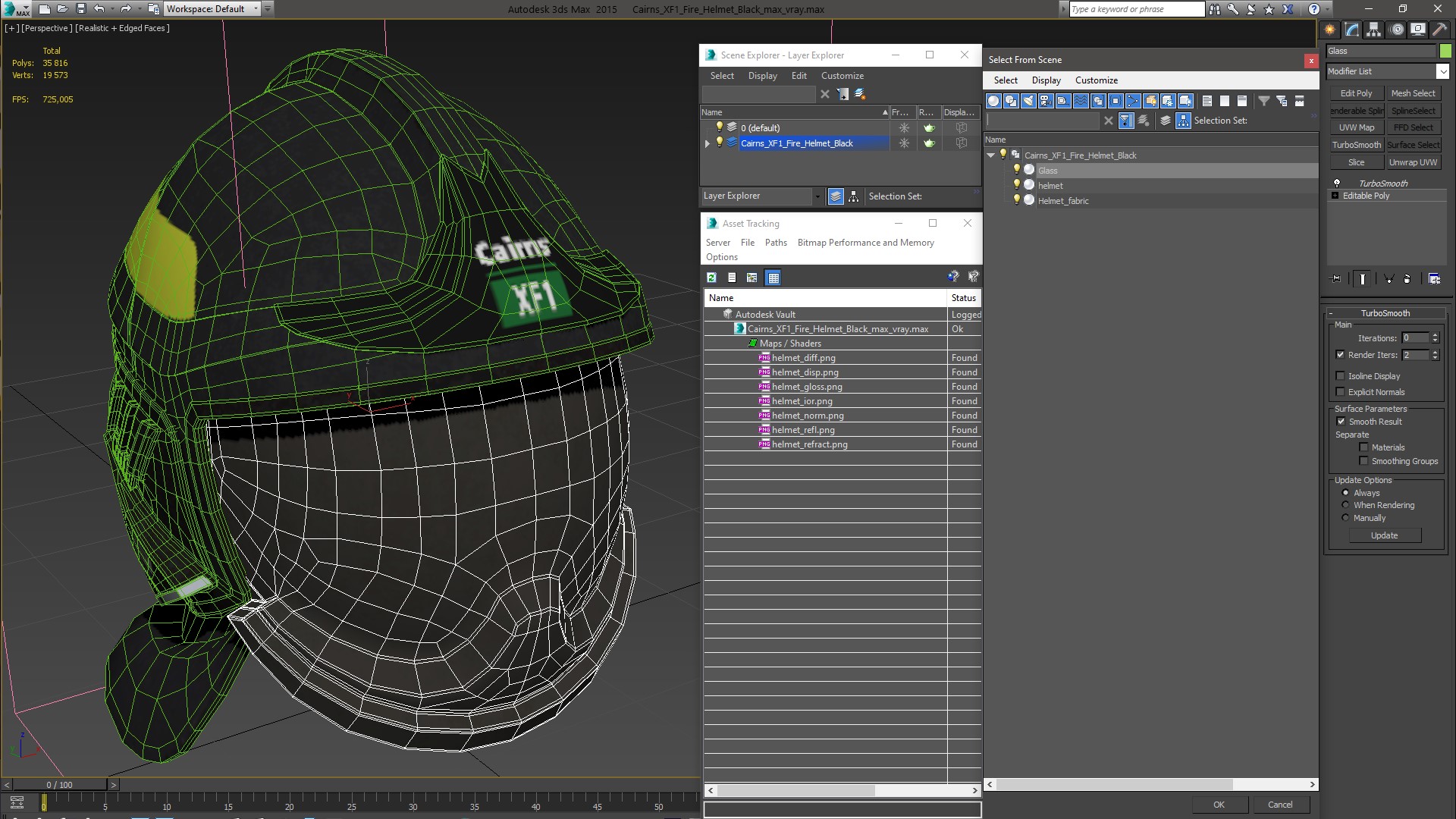The image size is (1456, 819).
Task: Click Select Invert icon in Select From Scene
Action: pos(1242,101)
